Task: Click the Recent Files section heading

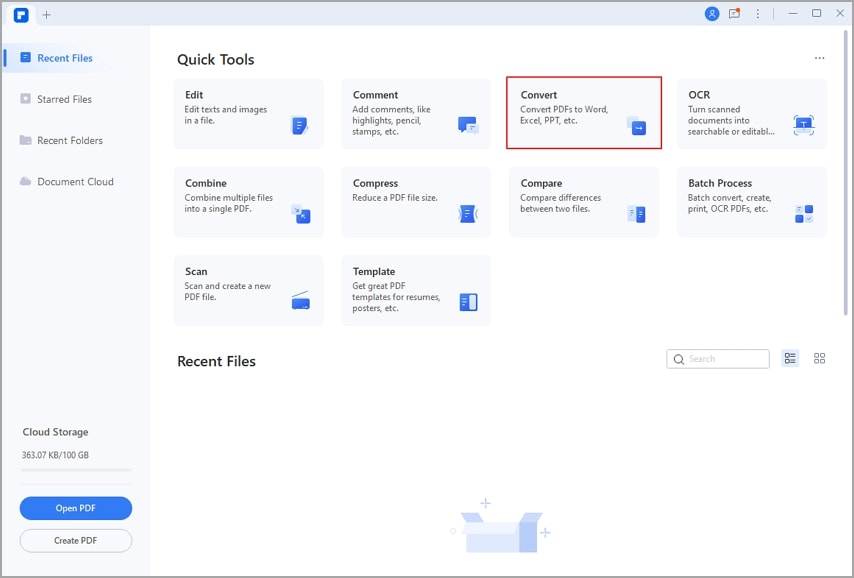Action: [216, 361]
